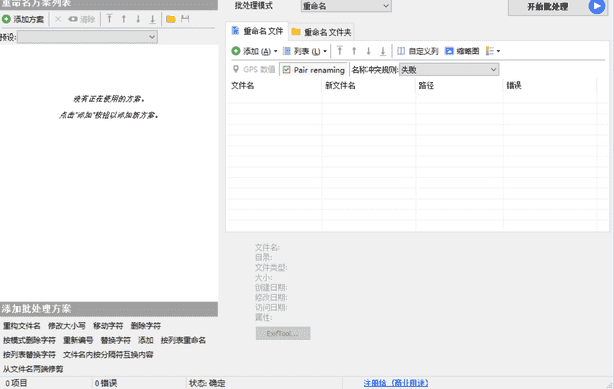The height and width of the screenshot is (389, 614).
Task: Add the 移动字符 method
Action: (x=108, y=326)
